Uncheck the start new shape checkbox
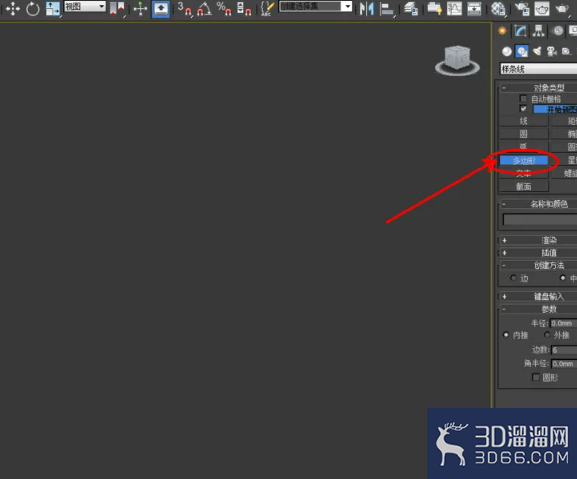 (523, 109)
